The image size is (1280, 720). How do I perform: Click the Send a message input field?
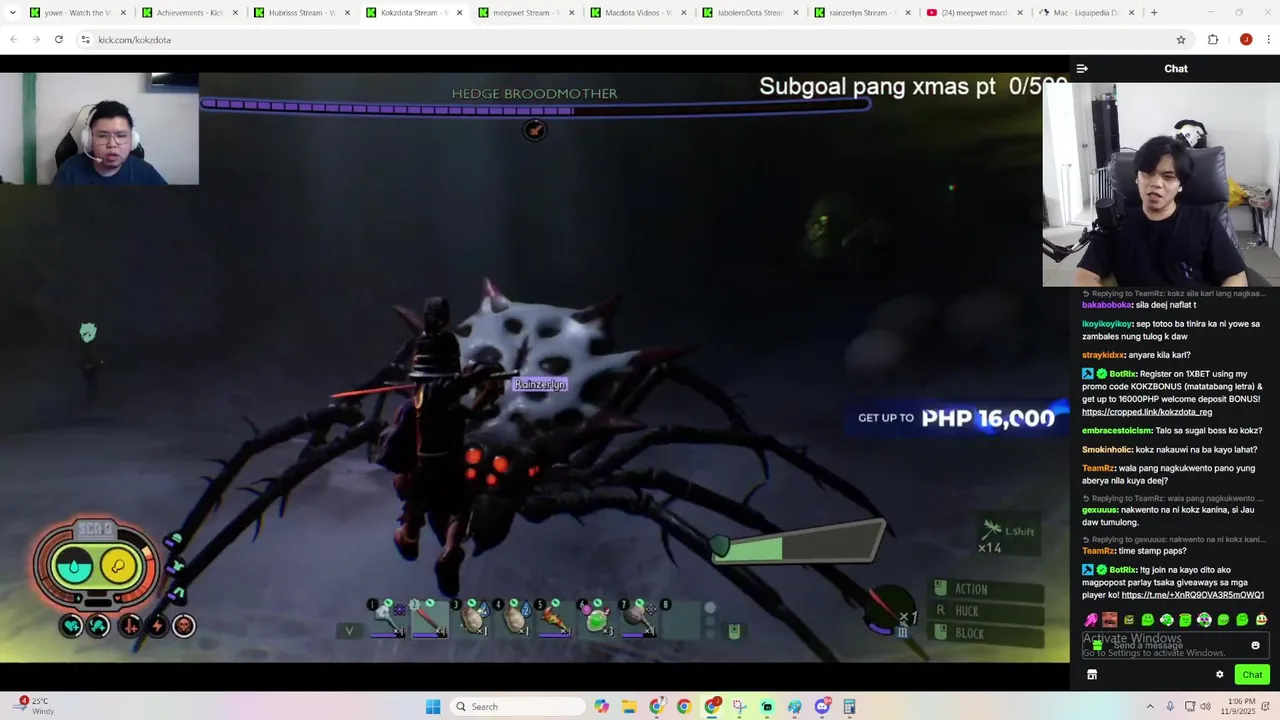1175,646
